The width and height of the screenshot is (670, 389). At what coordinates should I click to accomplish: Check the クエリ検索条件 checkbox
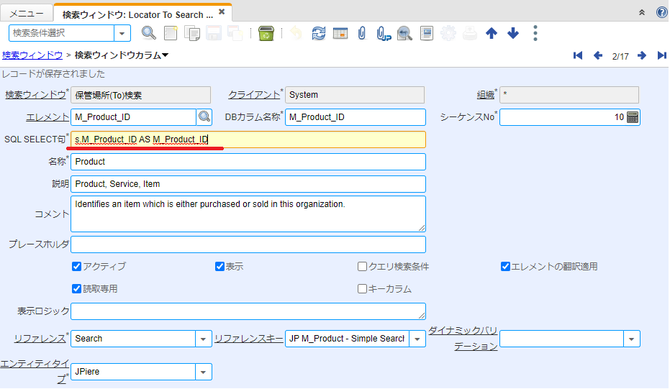362,267
